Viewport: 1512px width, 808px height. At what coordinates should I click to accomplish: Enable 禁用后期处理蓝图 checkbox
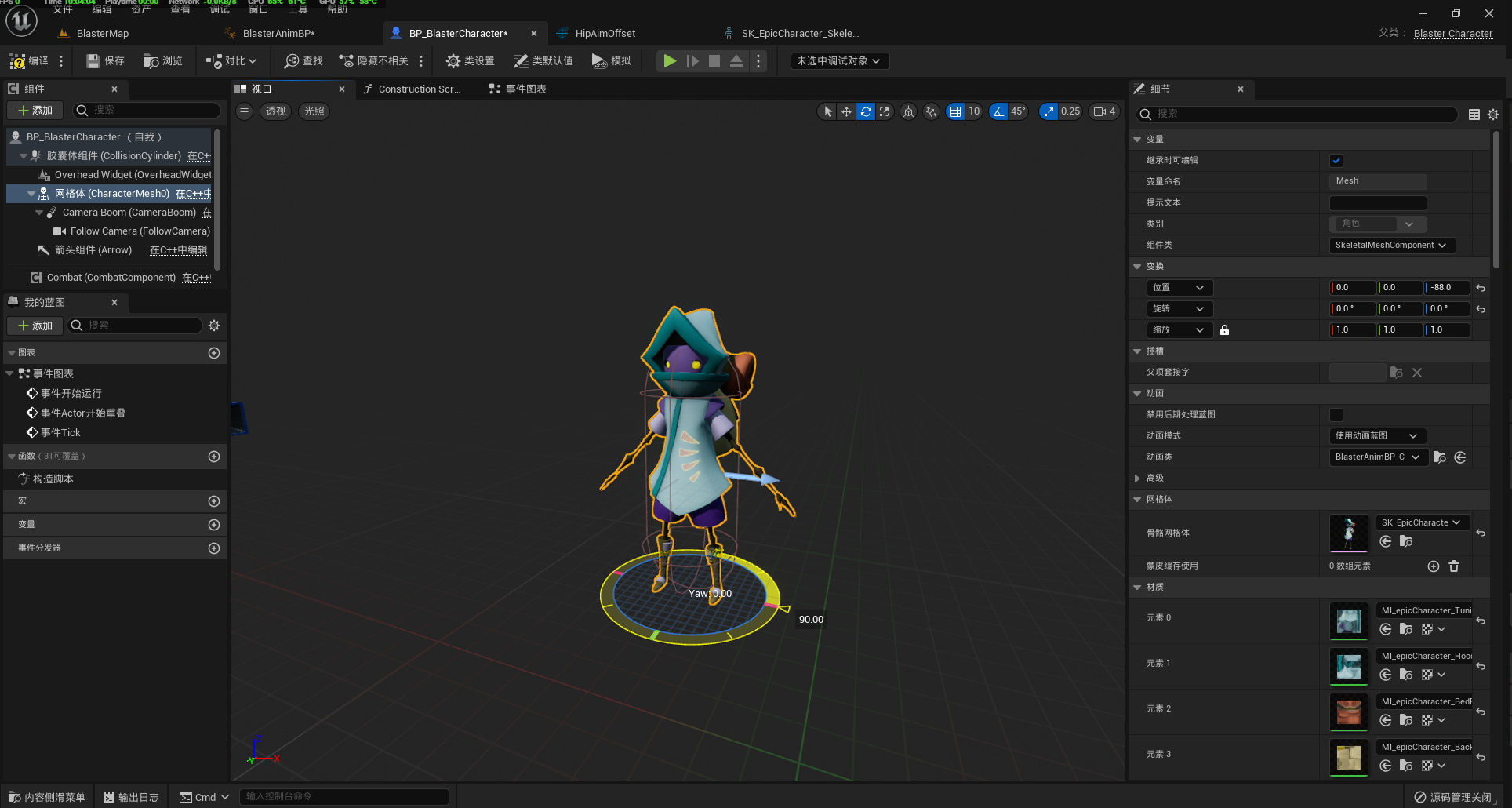click(x=1336, y=415)
